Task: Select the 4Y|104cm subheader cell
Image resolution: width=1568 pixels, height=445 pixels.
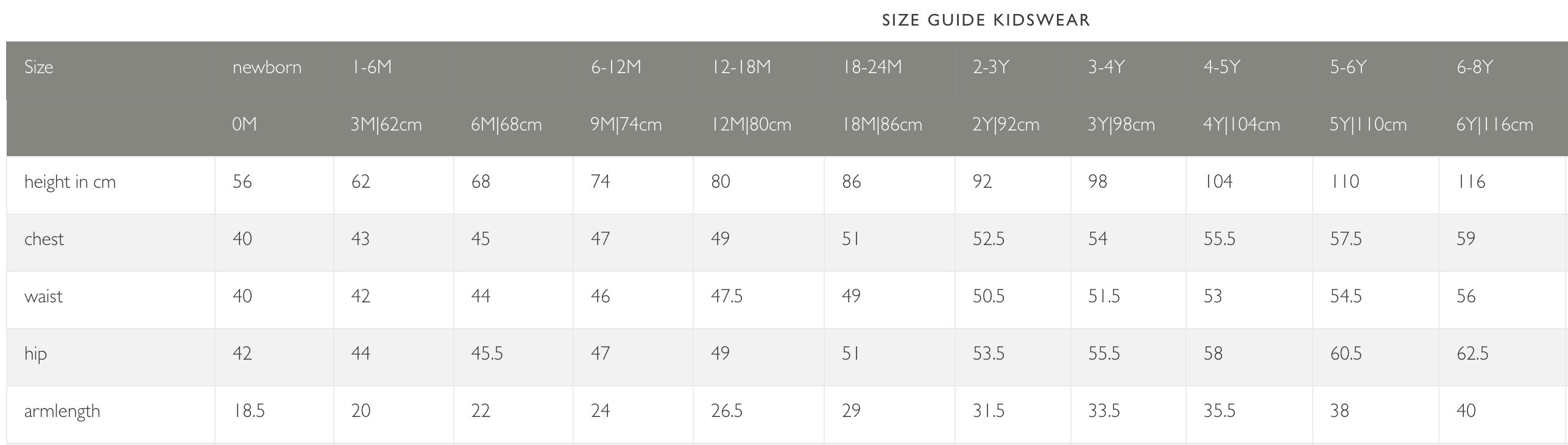Action: tap(1241, 124)
